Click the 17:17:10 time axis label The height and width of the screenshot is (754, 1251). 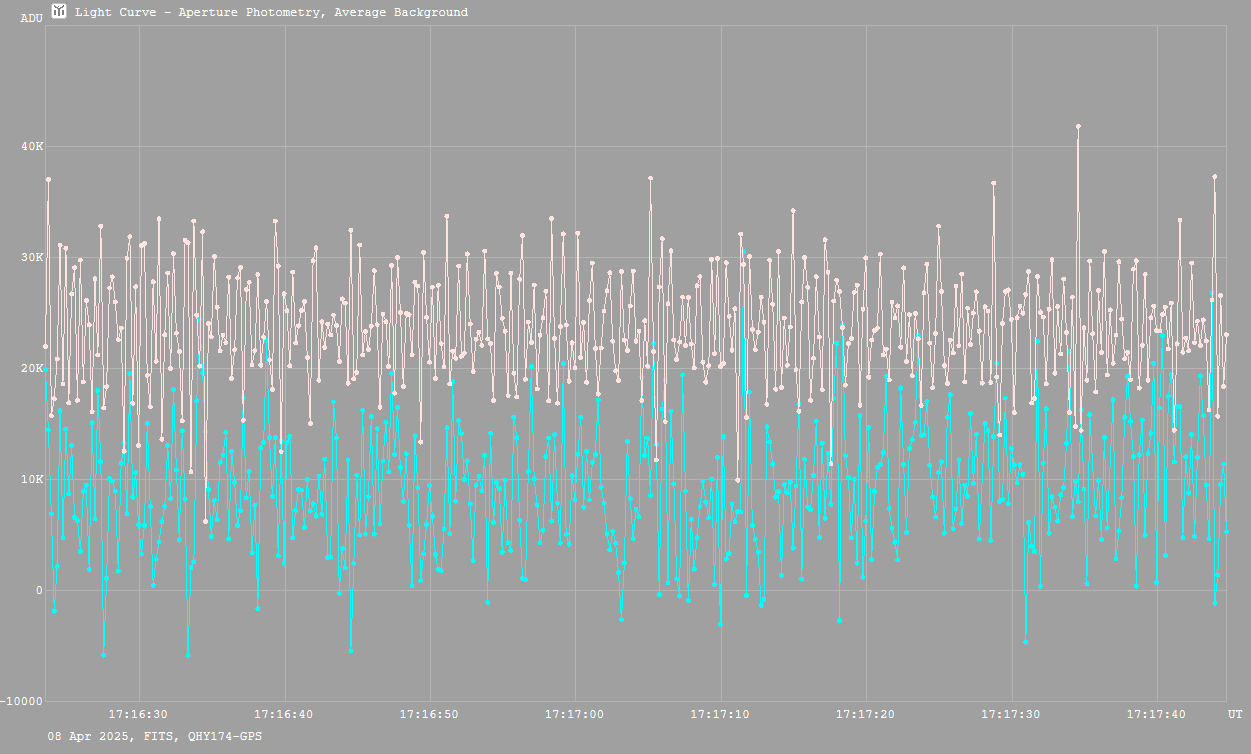tap(721, 714)
